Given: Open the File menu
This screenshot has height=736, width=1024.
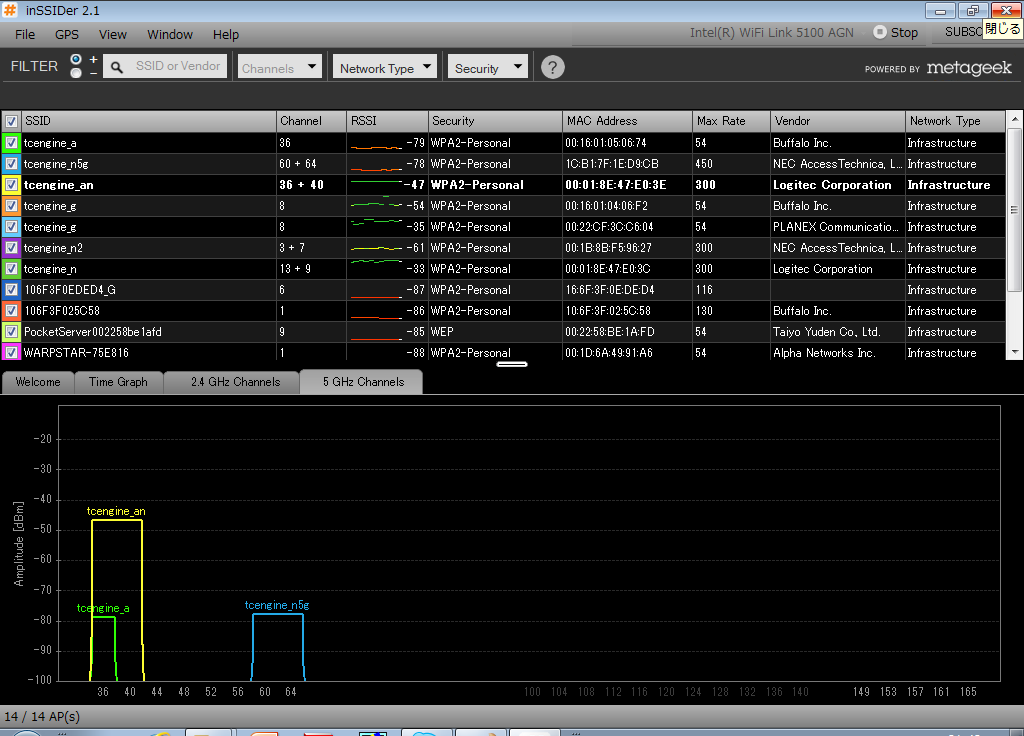Looking at the screenshot, I should pyautogui.click(x=25, y=35).
